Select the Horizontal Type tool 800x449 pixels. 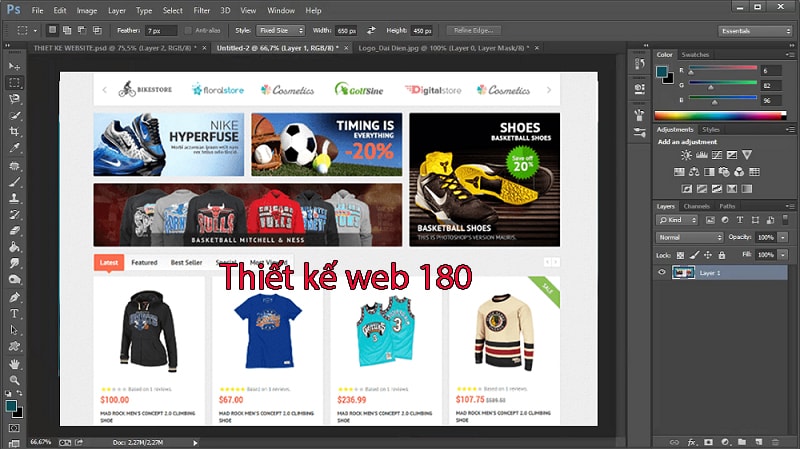point(14,313)
